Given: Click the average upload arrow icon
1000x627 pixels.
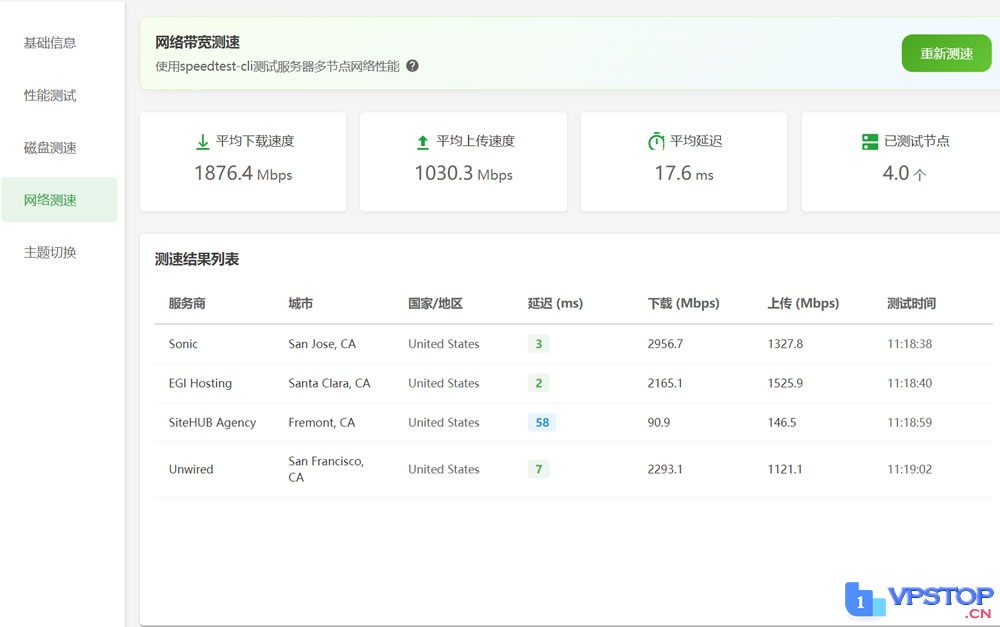Looking at the screenshot, I should coord(423,142).
